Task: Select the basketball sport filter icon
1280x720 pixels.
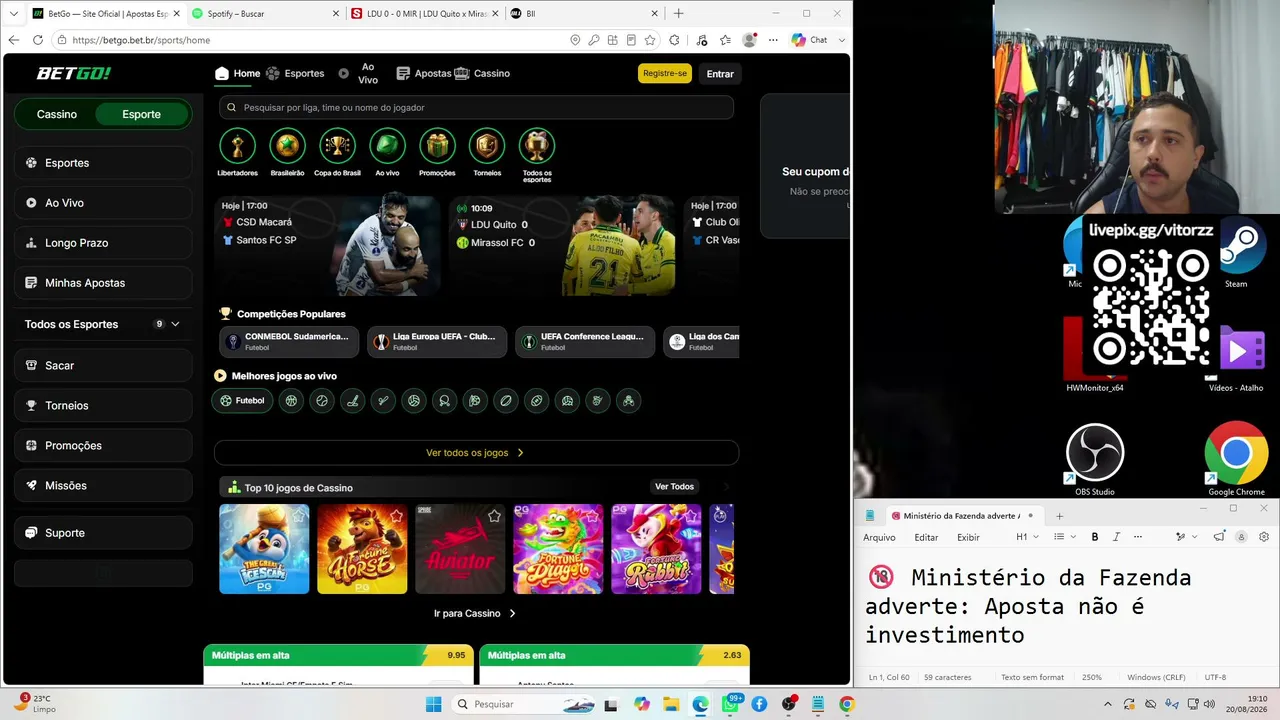Action: (291, 401)
